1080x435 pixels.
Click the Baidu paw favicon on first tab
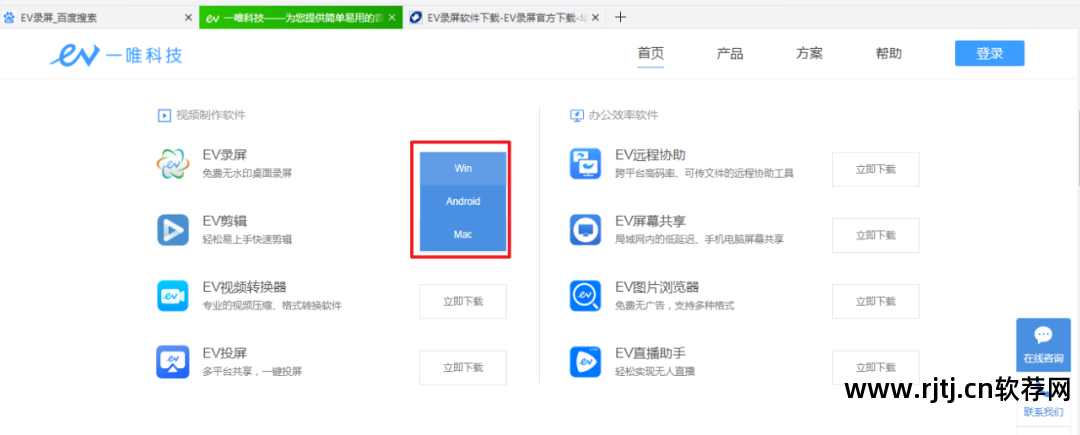pos(9,18)
